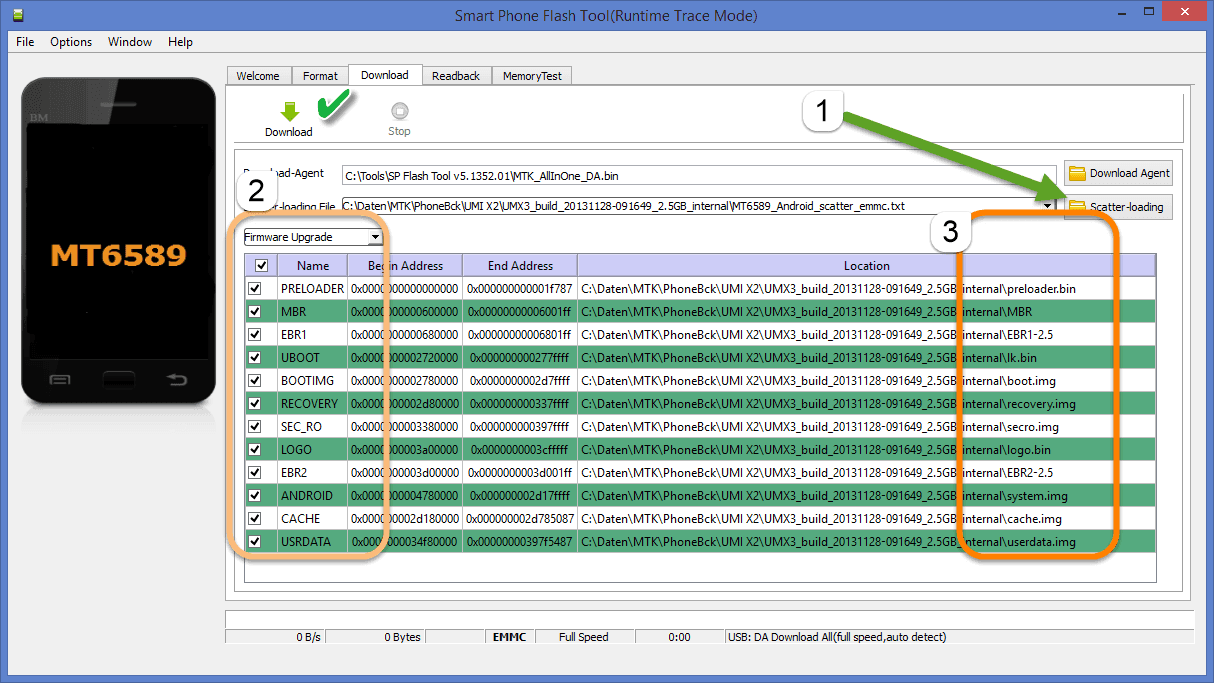Click end address 0x000000000277ffff

tap(520, 357)
